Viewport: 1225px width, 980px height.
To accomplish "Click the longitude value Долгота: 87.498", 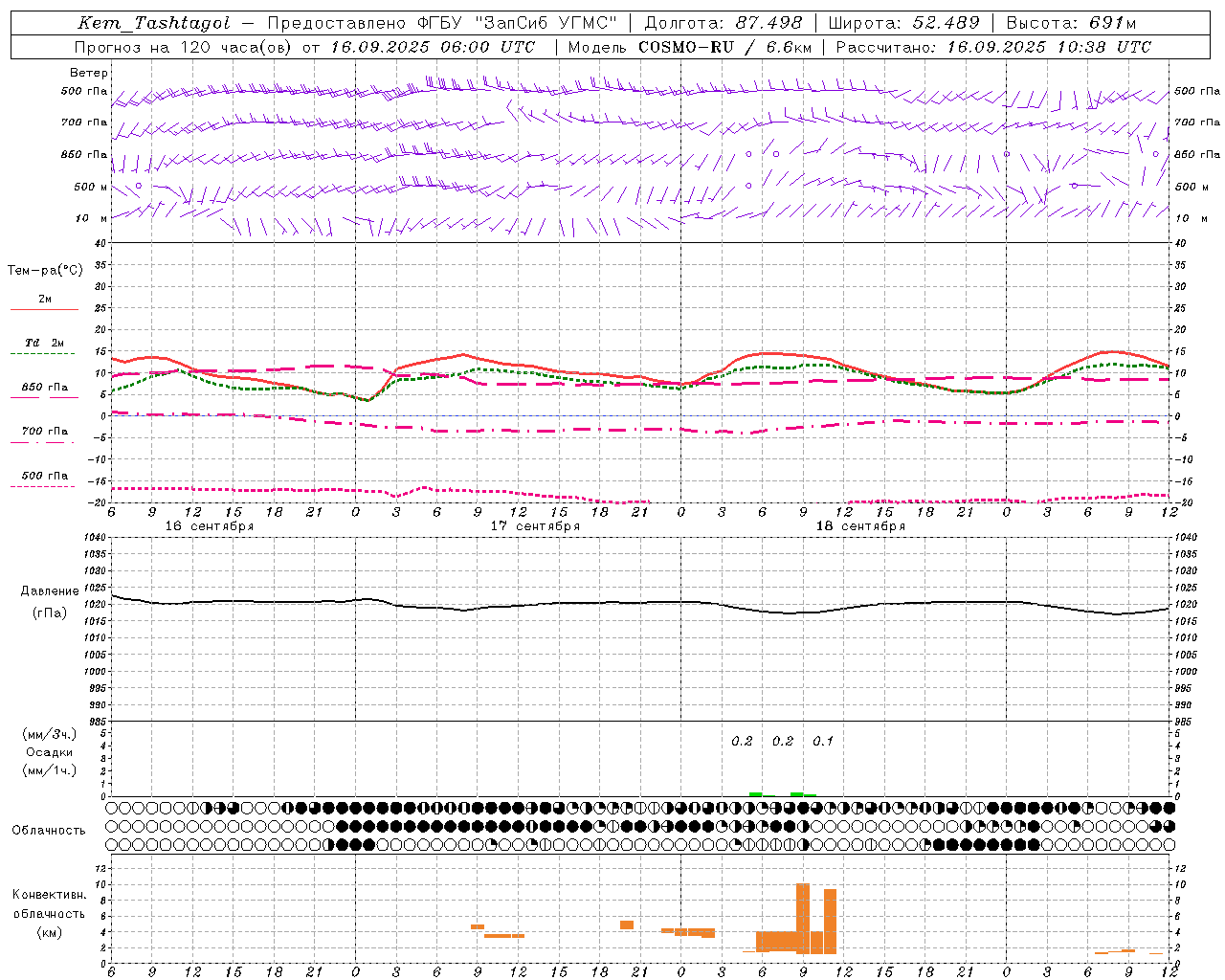I will tap(724, 23).
